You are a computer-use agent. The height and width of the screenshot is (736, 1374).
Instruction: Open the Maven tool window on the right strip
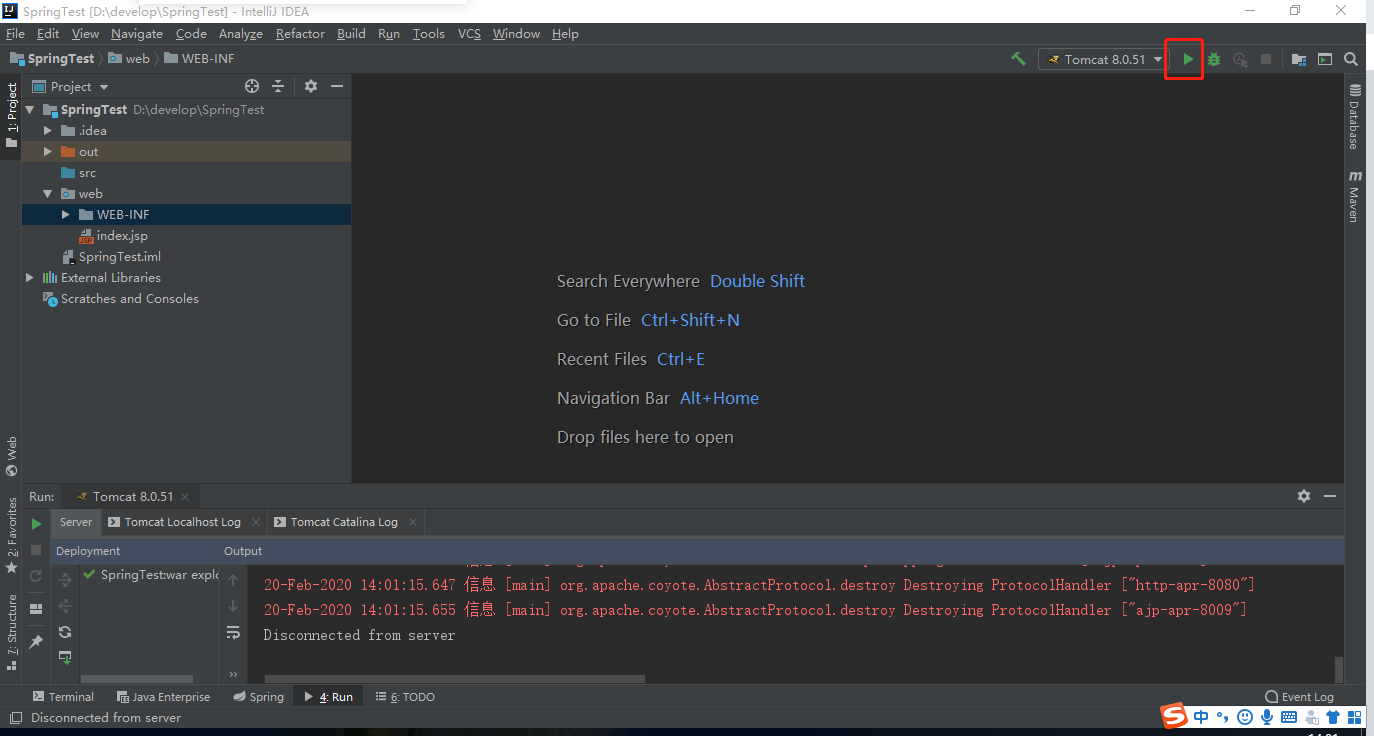click(1354, 196)
